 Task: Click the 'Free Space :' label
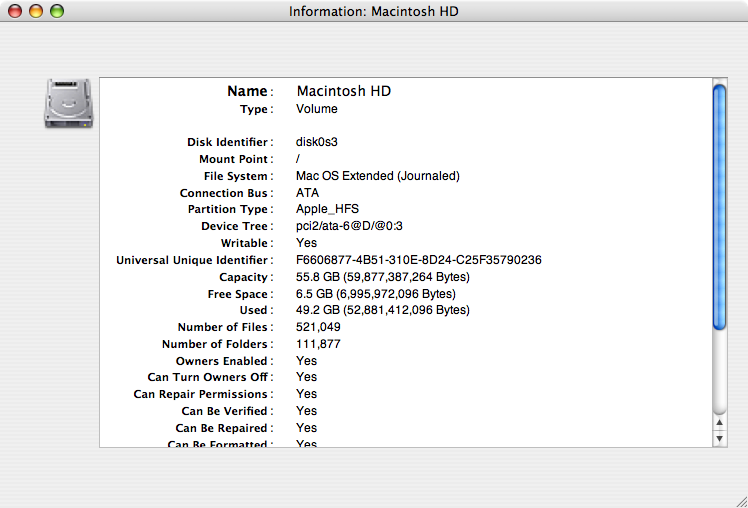click(241, 294)
